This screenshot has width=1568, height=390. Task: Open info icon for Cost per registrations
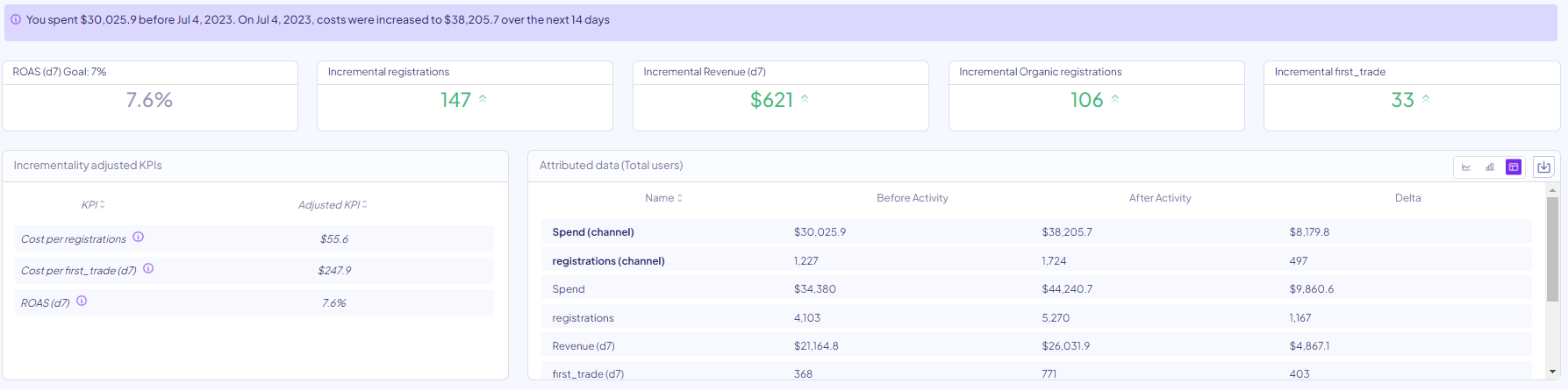139,238
